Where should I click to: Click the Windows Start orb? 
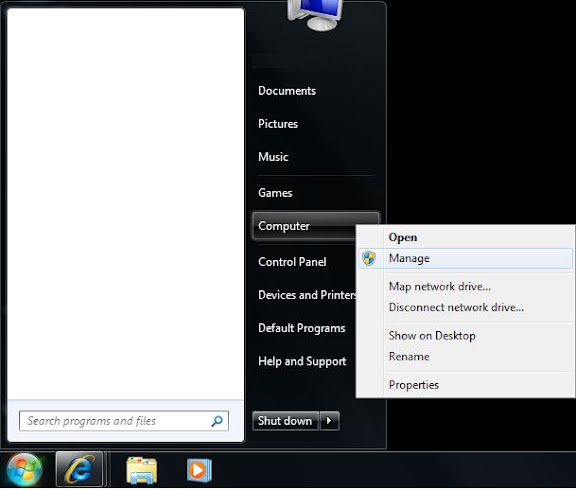point(25,469)
